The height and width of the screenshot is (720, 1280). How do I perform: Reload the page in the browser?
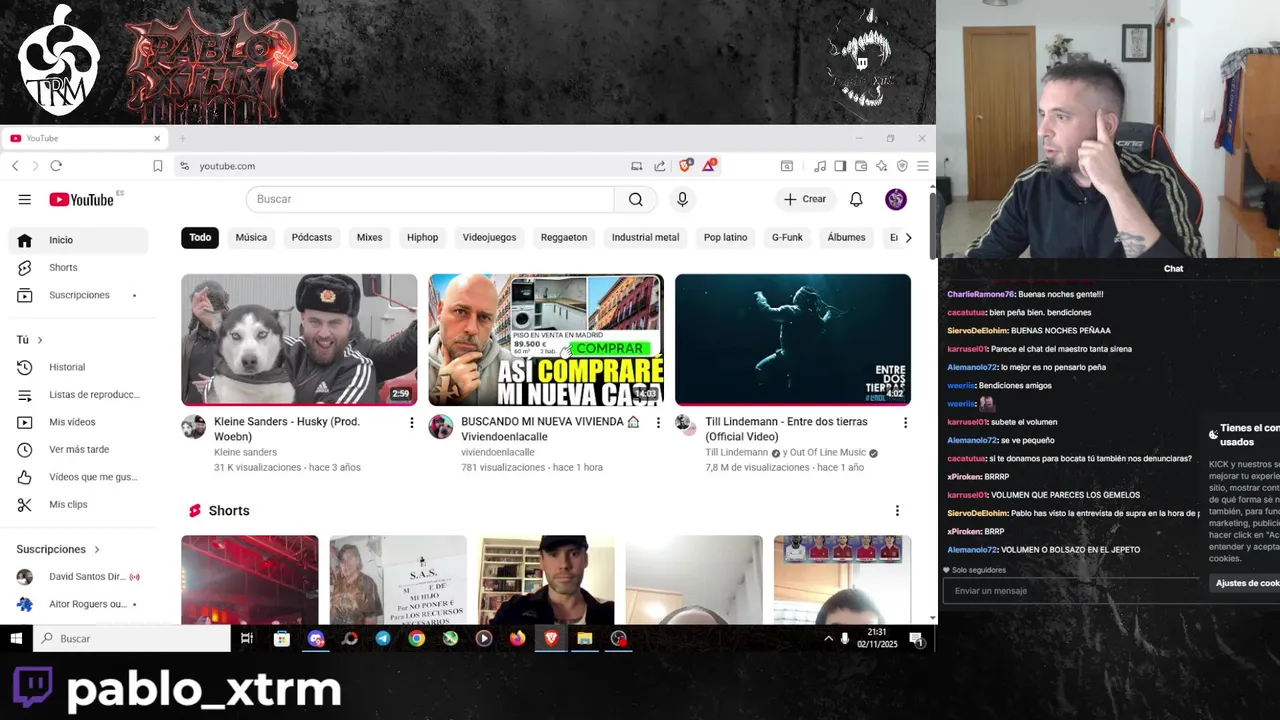(x=56, y=166)
